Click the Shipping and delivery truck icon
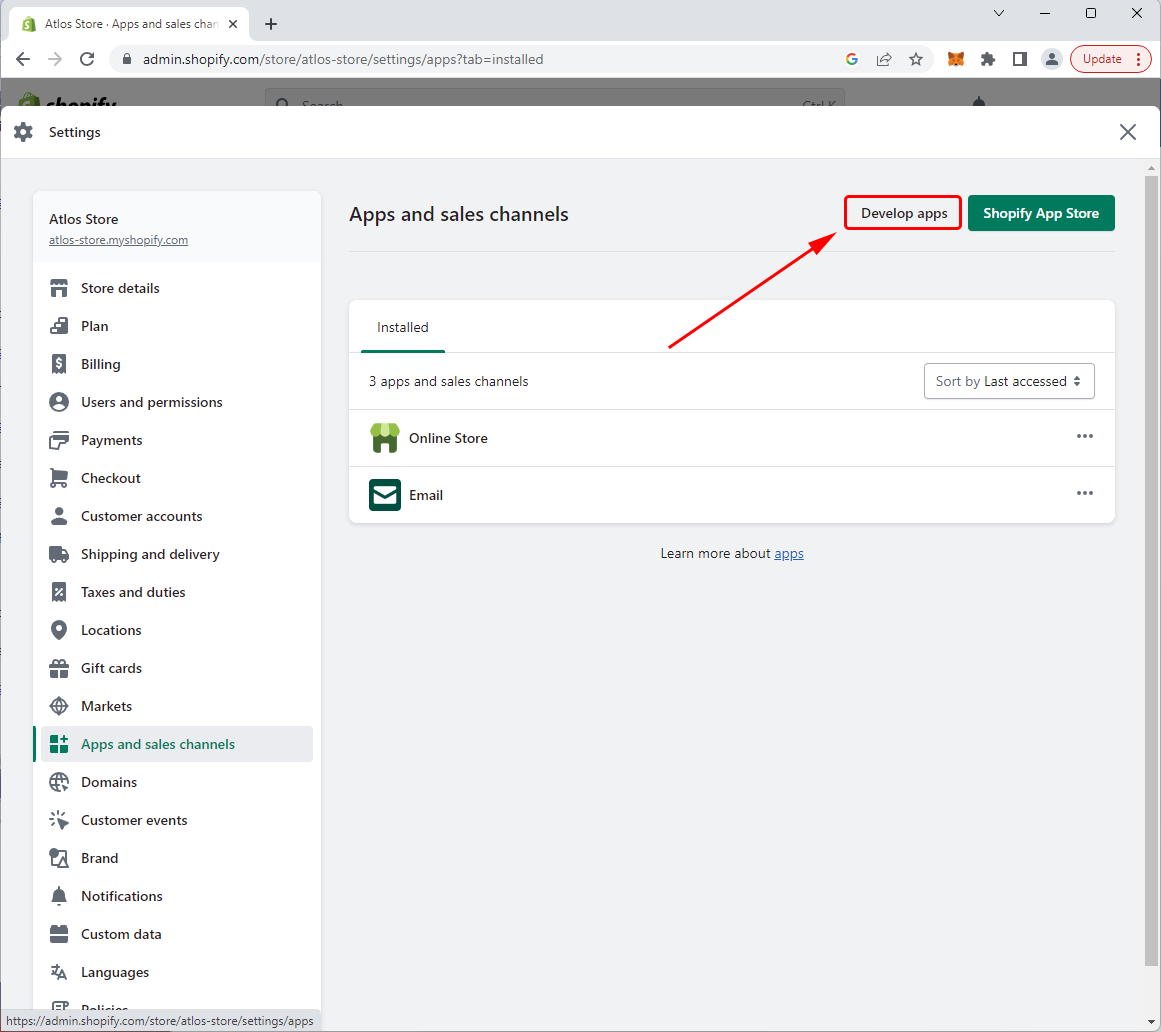The height and width of the screenshot is (1032, 1161). pyautogui.click(x=58, y=554)
